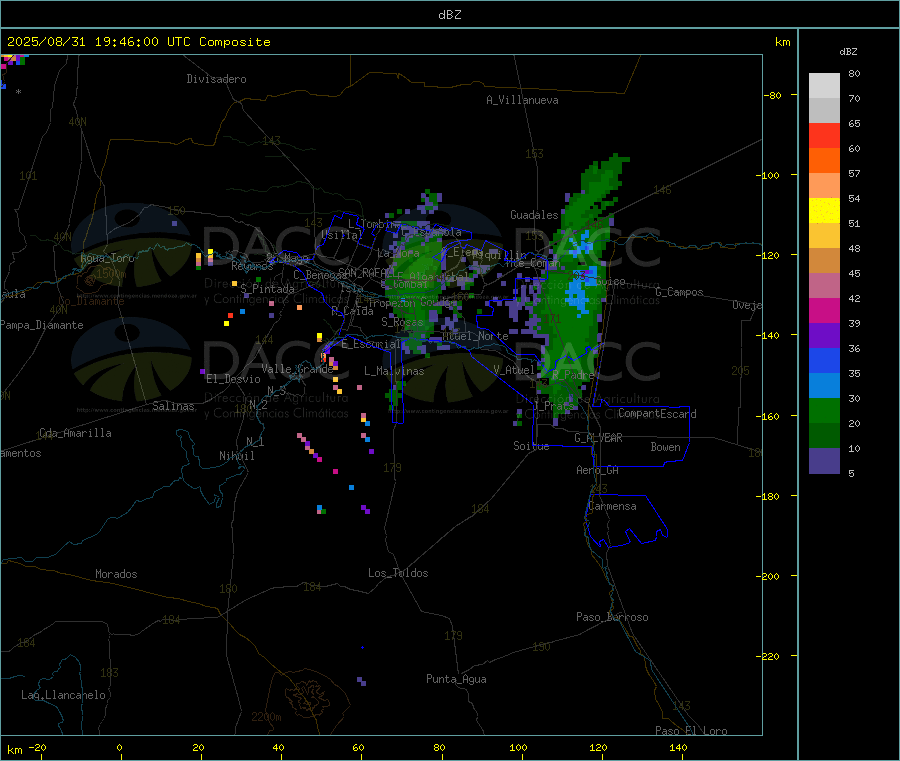This screenshot has height=761, width=900.
Task: Click the yellow 51 dBZ color swatch
Action: point(824,211)
